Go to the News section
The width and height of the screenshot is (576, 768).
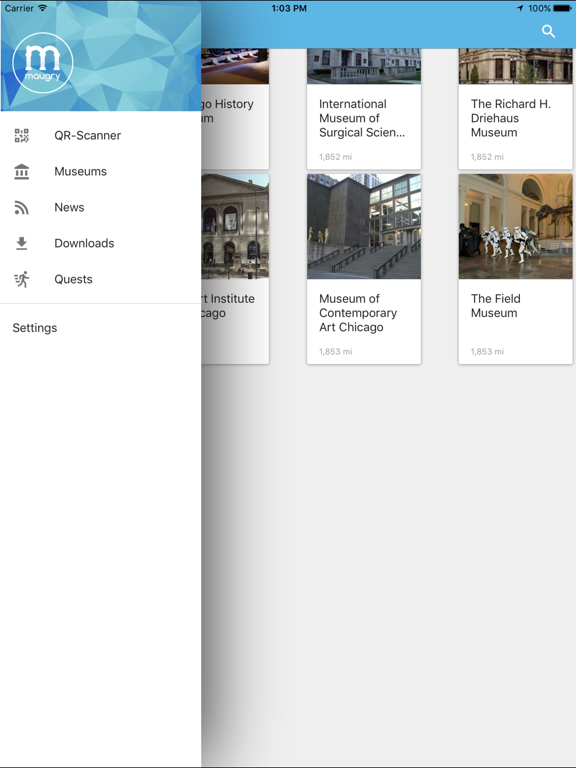100,208
